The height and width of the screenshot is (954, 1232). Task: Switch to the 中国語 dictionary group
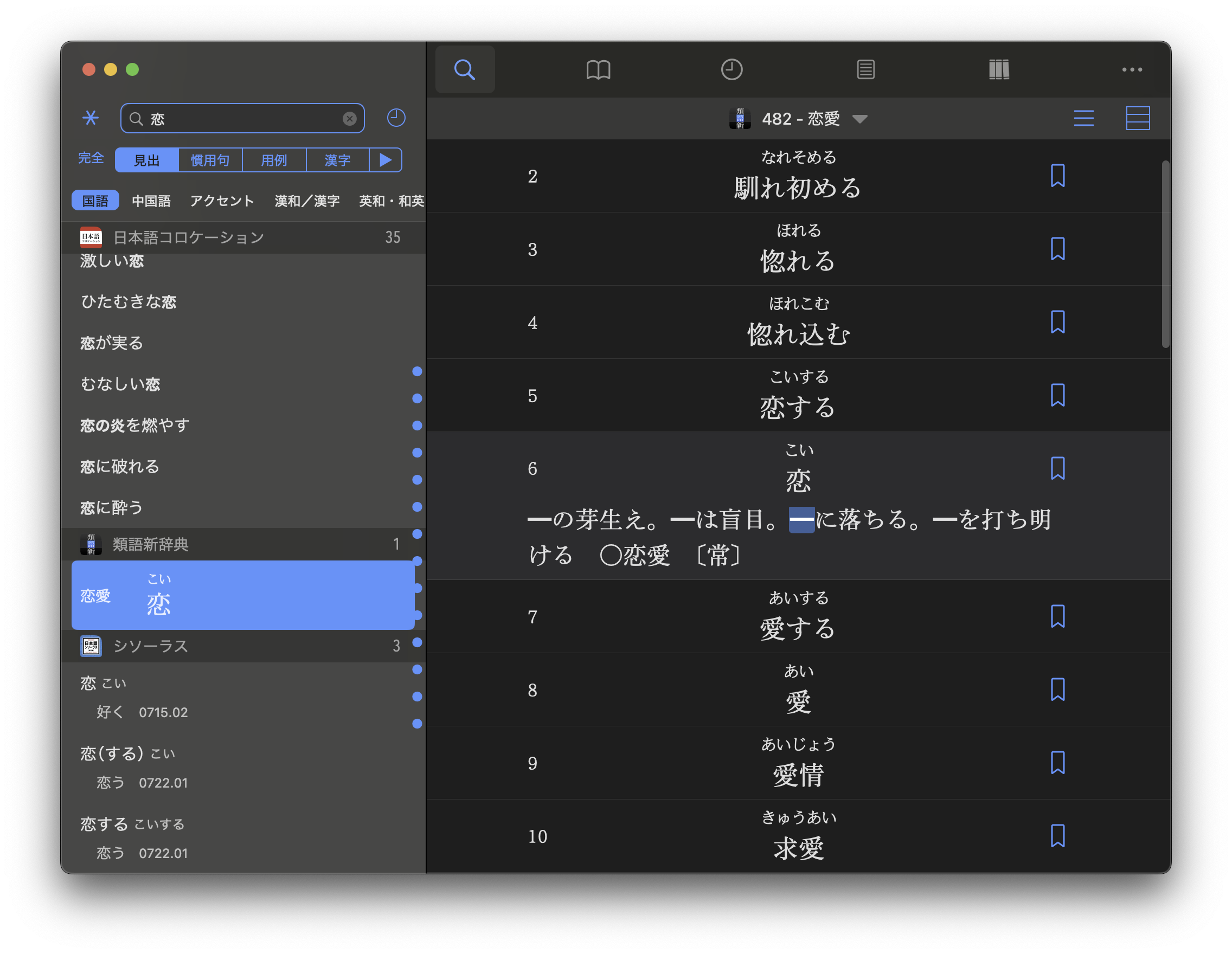(x=151, y=201)
